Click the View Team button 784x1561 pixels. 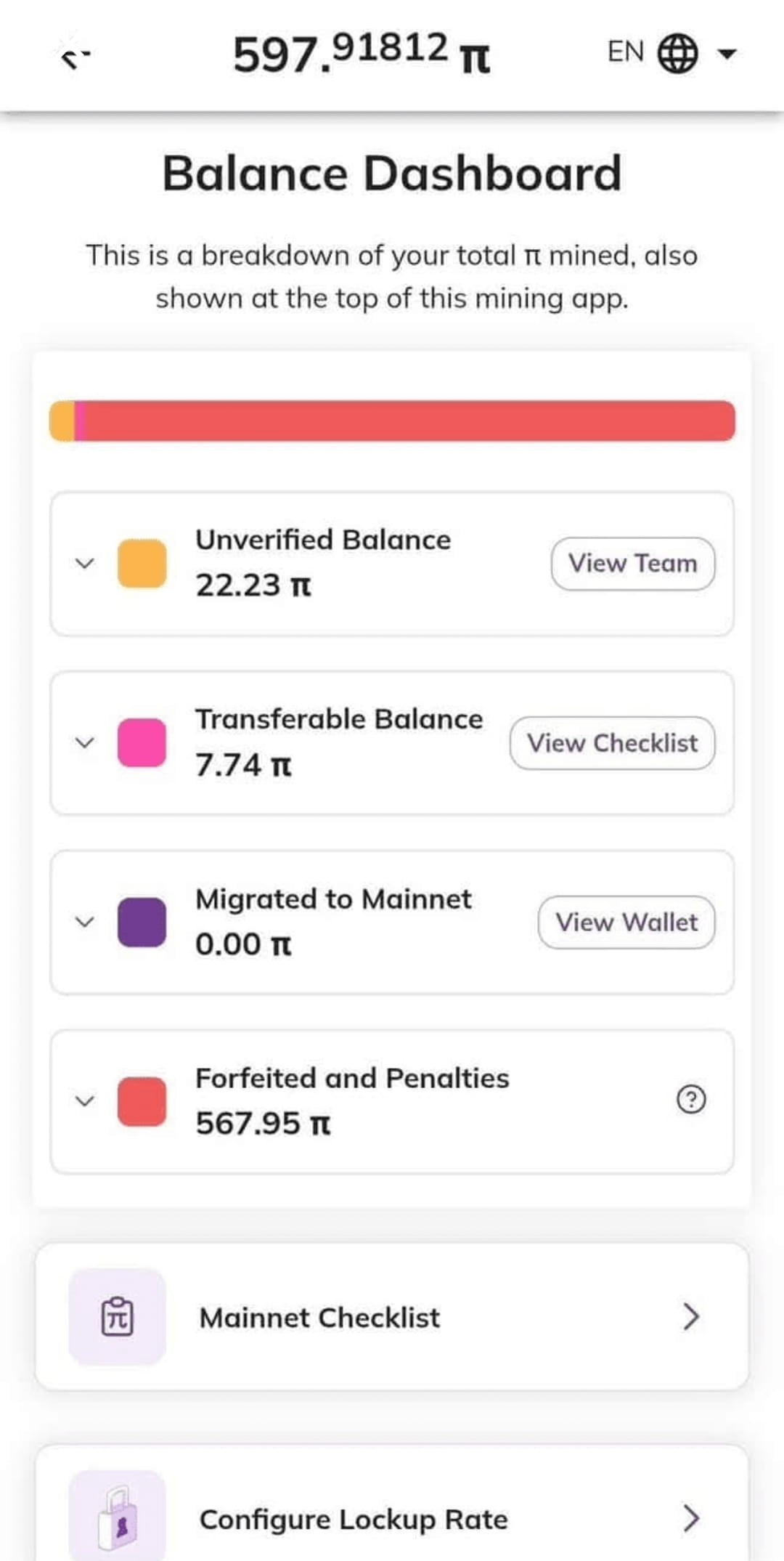pyautogui.click(x=633, y=564)
